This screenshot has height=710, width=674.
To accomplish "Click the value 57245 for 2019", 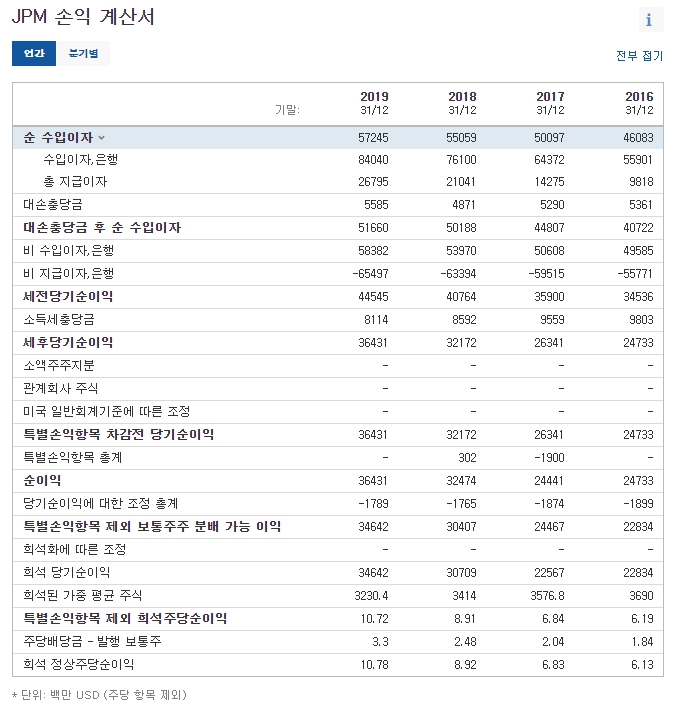I will [373, 138].
